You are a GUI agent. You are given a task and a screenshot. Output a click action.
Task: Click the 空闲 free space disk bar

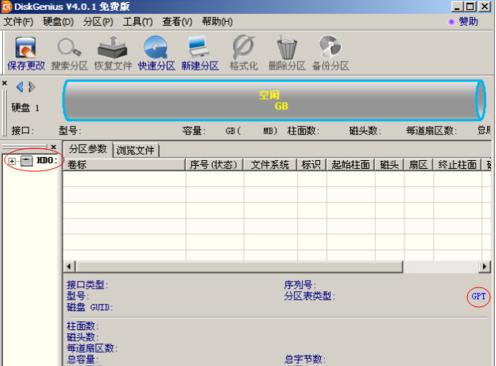[274, 100]
